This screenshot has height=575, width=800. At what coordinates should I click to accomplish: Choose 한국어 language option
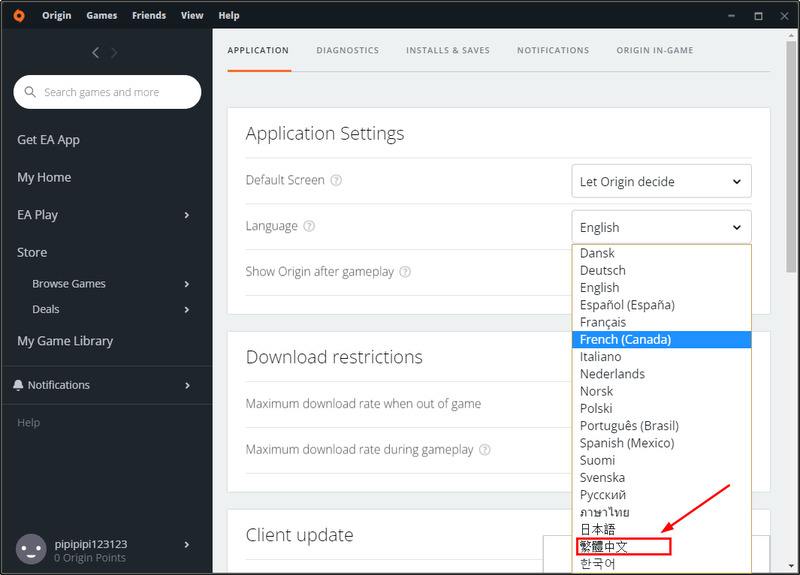661,564
